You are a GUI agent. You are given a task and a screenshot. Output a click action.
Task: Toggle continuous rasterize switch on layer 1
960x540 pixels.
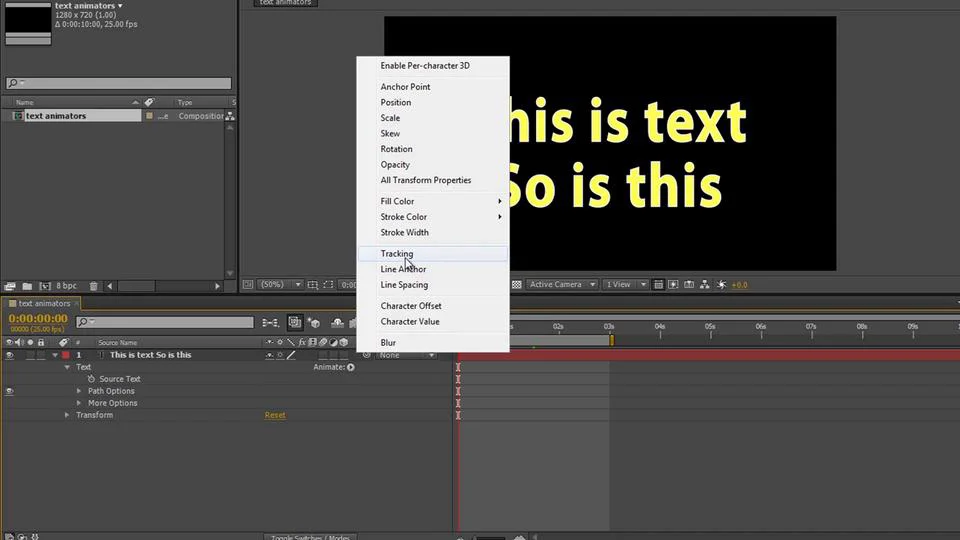pos(280,355)
